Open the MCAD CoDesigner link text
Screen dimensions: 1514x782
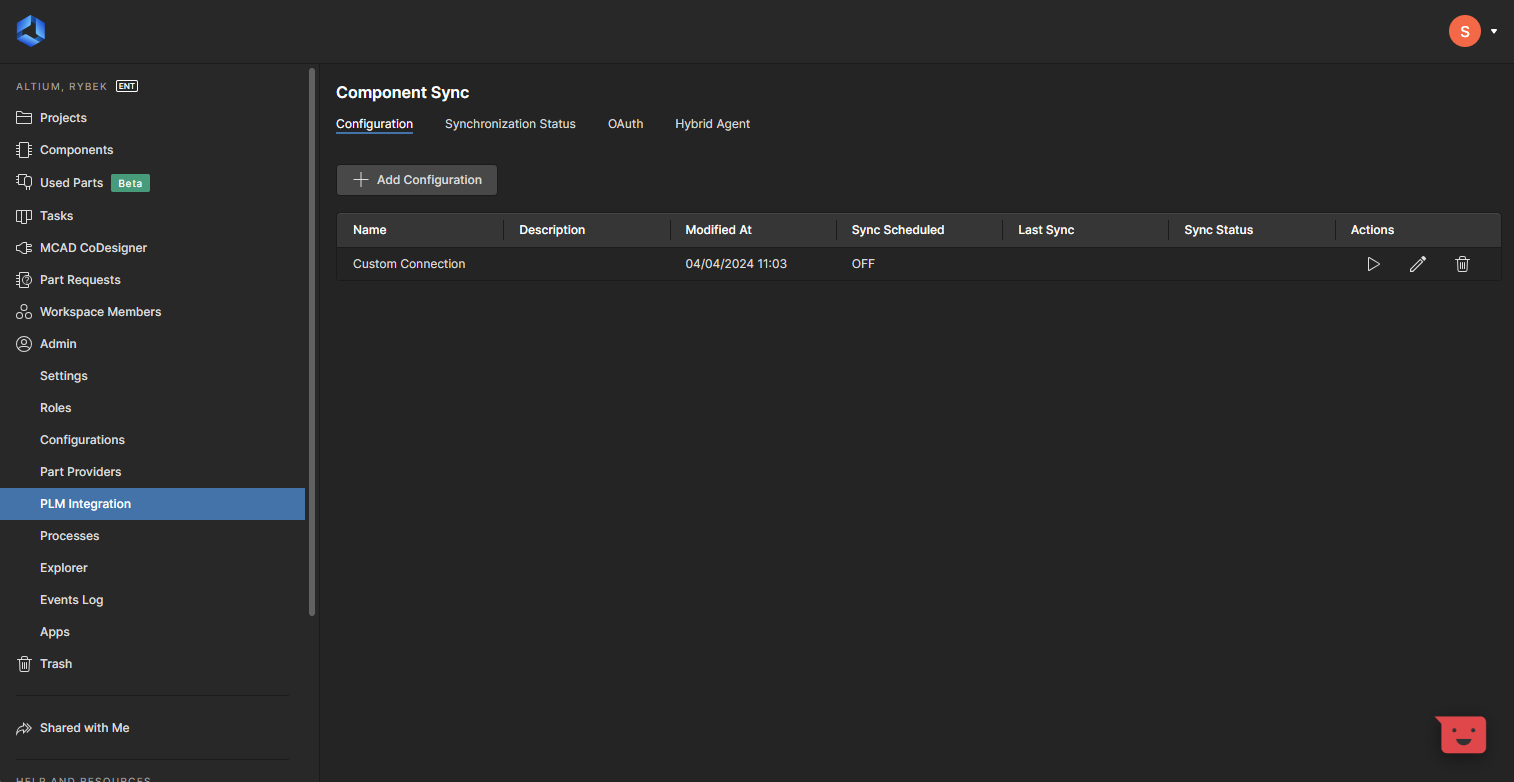click(x=94, y=248)
